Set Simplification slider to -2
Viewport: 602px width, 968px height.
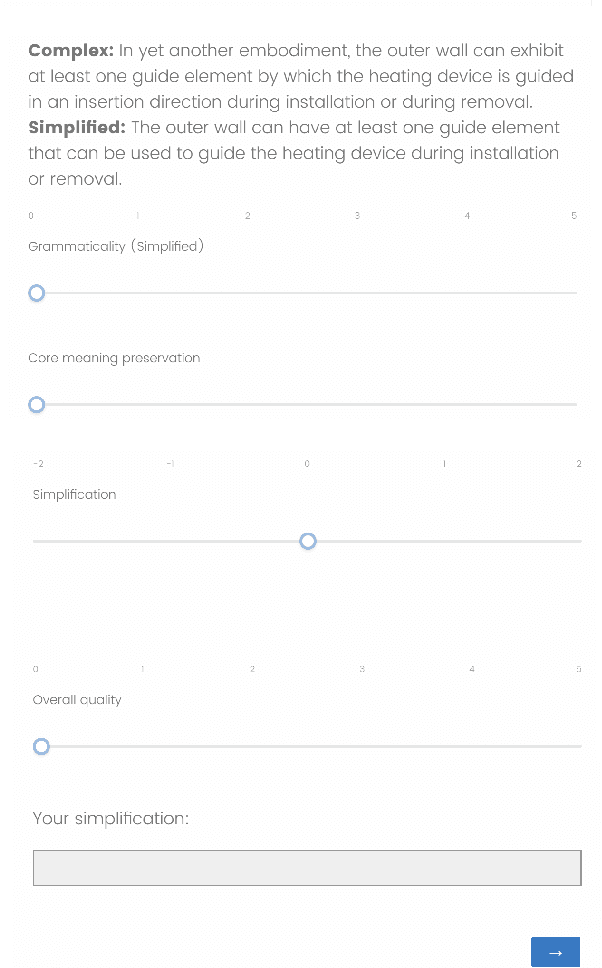click(x=36, y=541)
